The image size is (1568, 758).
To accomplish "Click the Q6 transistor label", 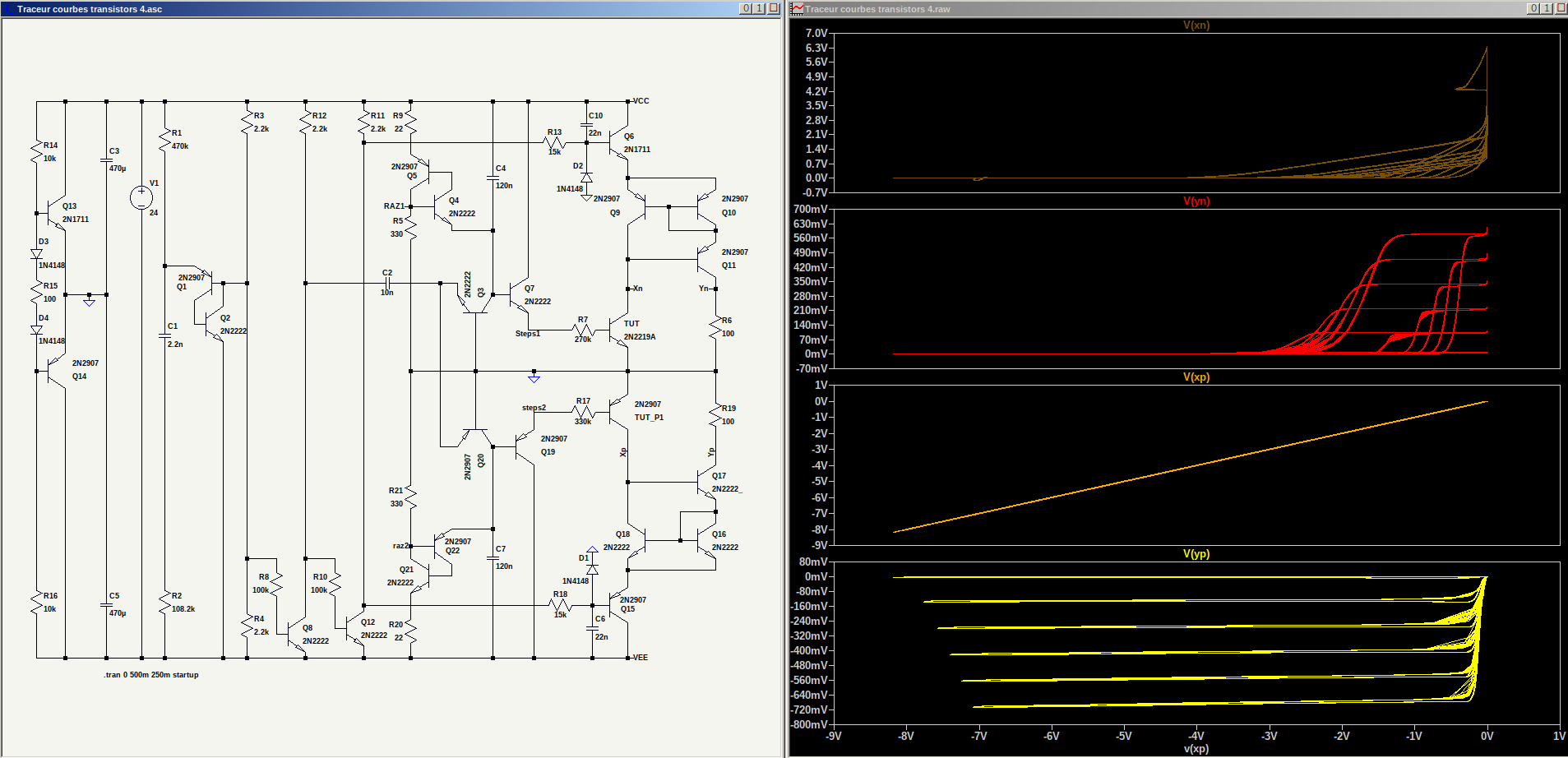I will [x=629, y=136].
